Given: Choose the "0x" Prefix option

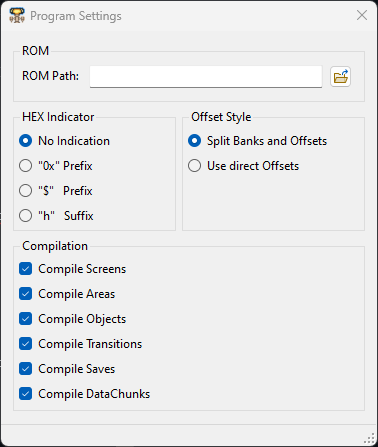Looking at the screenshot, I should click(26, 166).
